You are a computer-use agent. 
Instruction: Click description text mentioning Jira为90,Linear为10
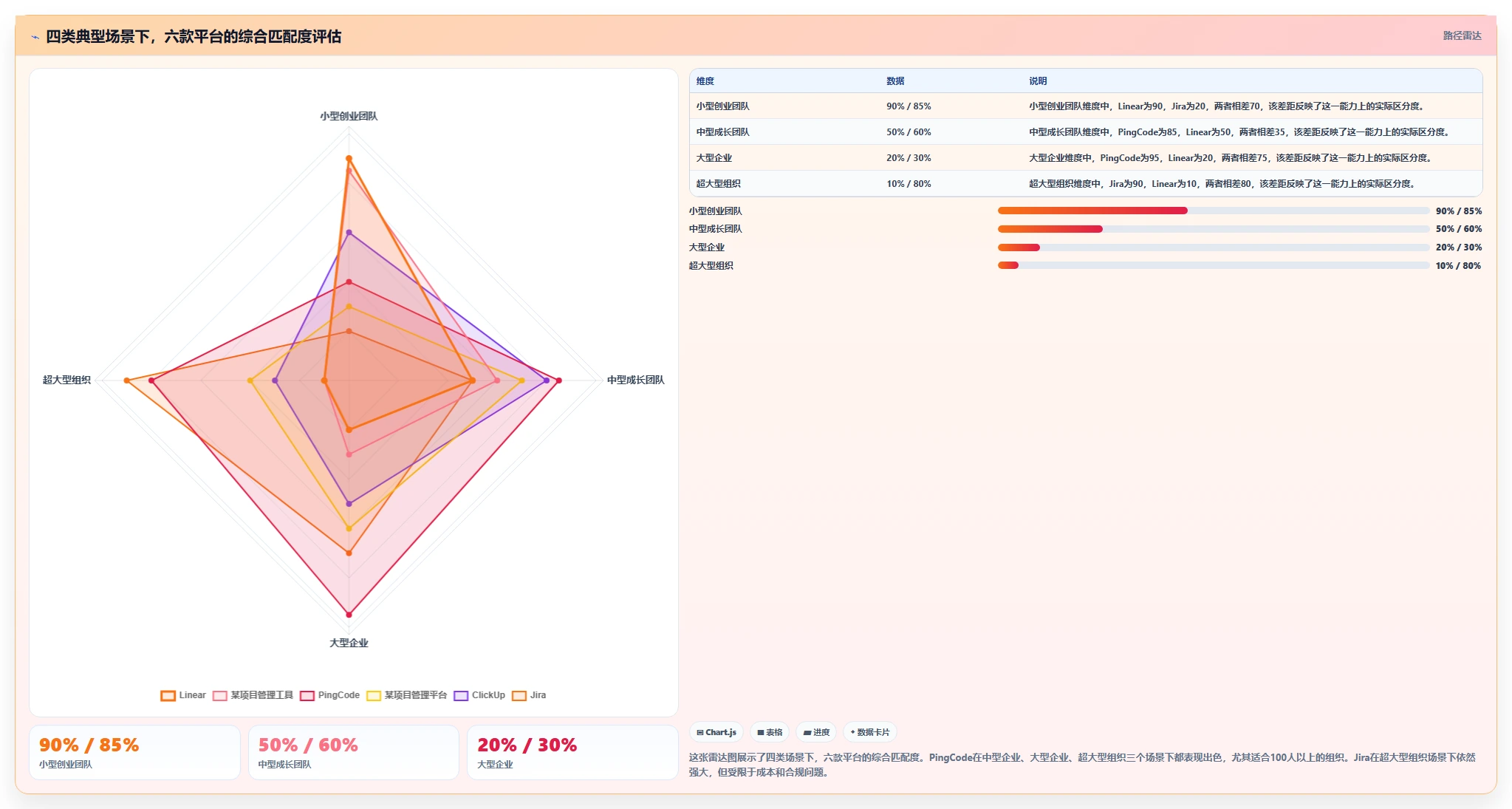pos(1222,184)
